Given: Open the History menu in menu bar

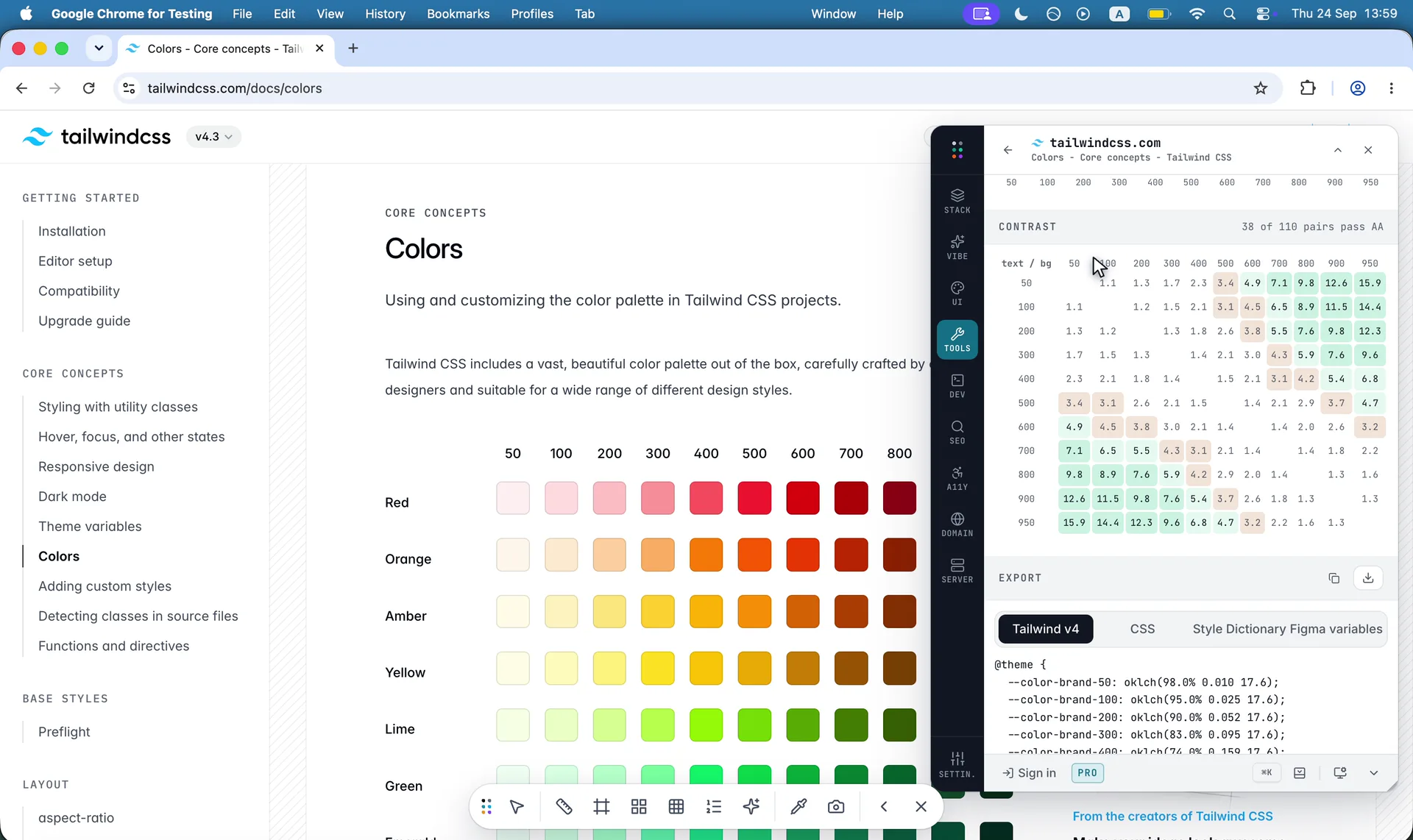Looking at the screenshot, I should [385, 14].
